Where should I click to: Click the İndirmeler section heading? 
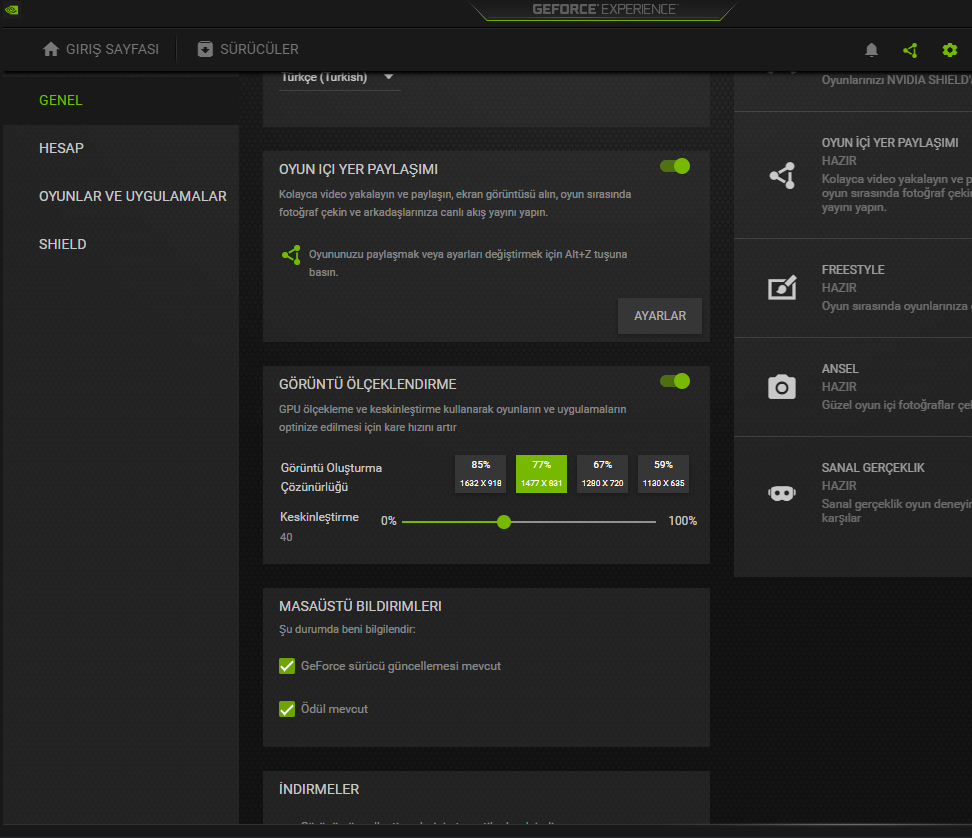coord(319,789)
